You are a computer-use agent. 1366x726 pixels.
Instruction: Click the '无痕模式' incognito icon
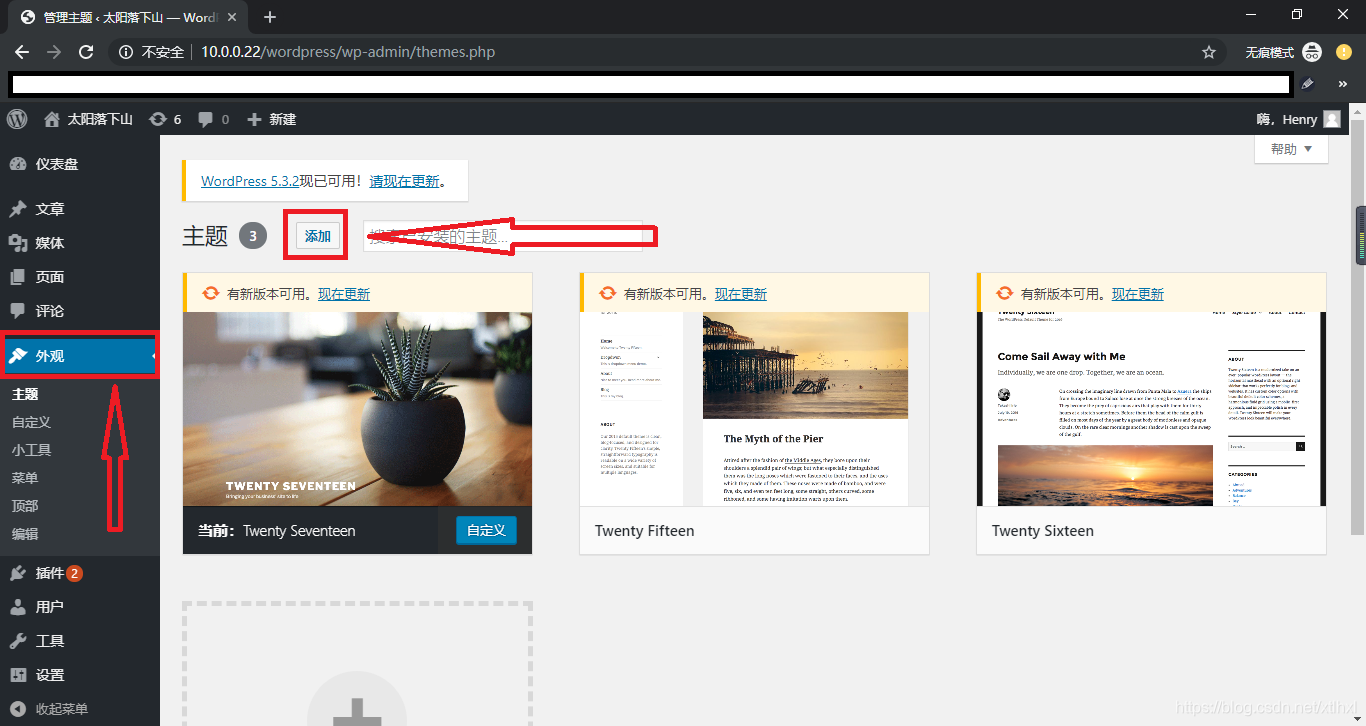1311,52
